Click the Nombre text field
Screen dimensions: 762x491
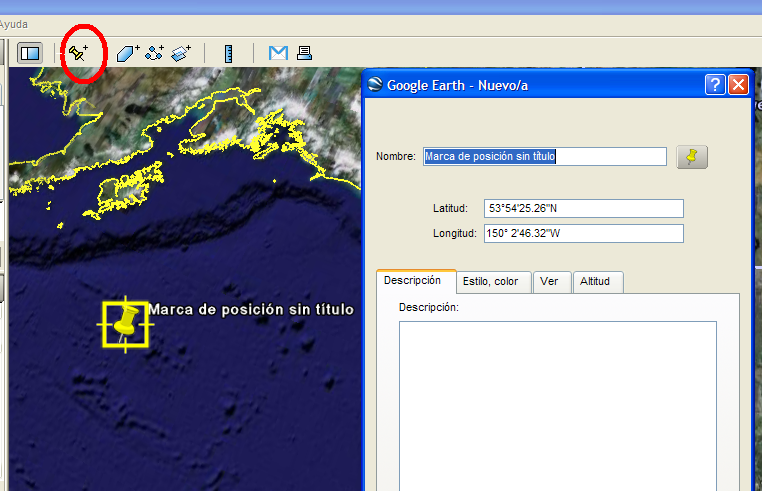tap(545, 157)
